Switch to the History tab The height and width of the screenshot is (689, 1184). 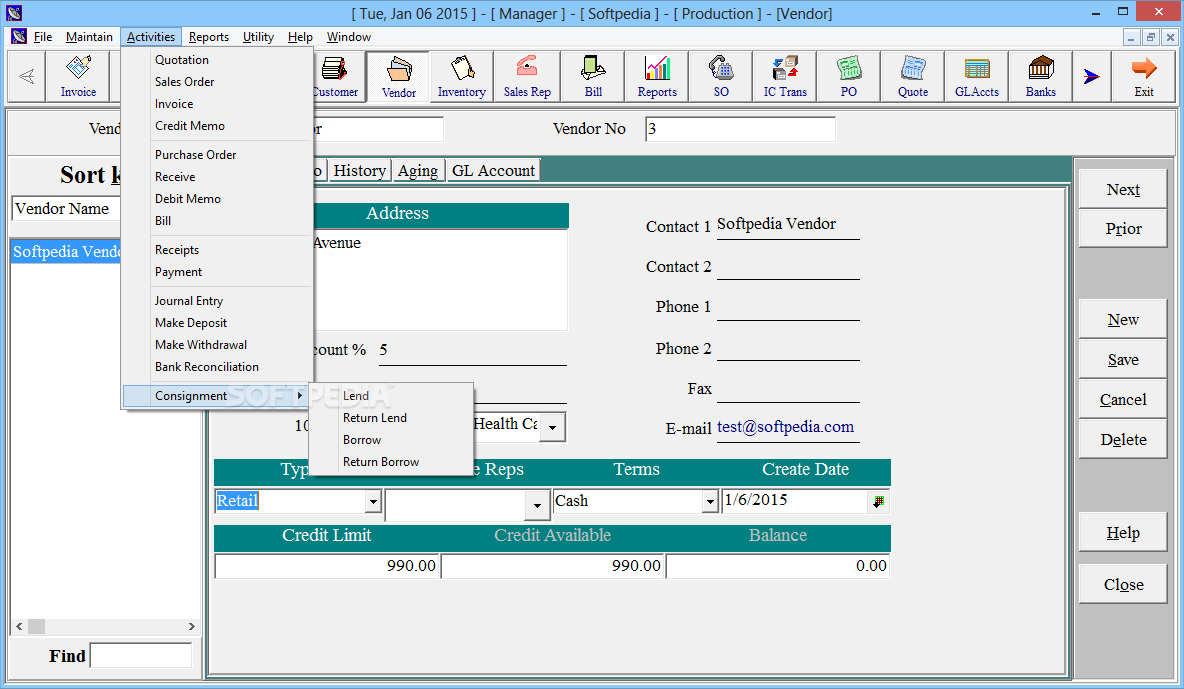[359, 171]
